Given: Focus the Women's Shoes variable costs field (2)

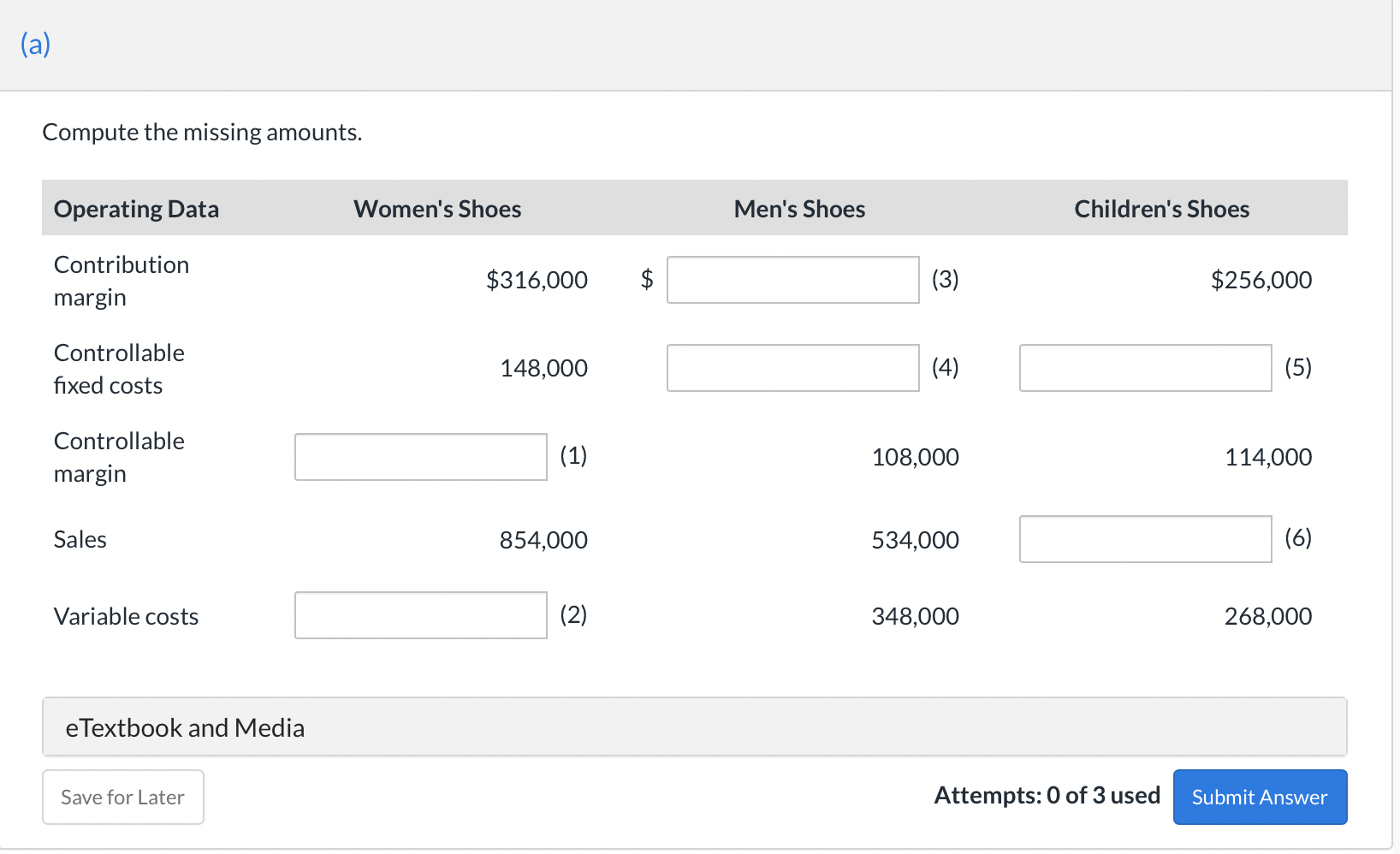Looking at the screenshot, I should point(420,615).
